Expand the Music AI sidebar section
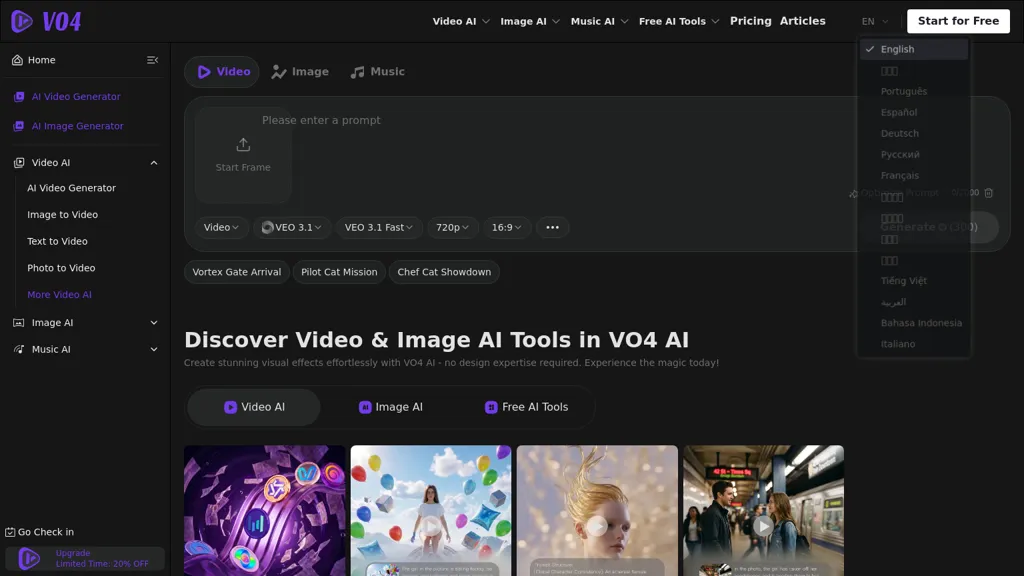Screen dimensions: 1024x576 pyautogui.click(x=154, y=349)
